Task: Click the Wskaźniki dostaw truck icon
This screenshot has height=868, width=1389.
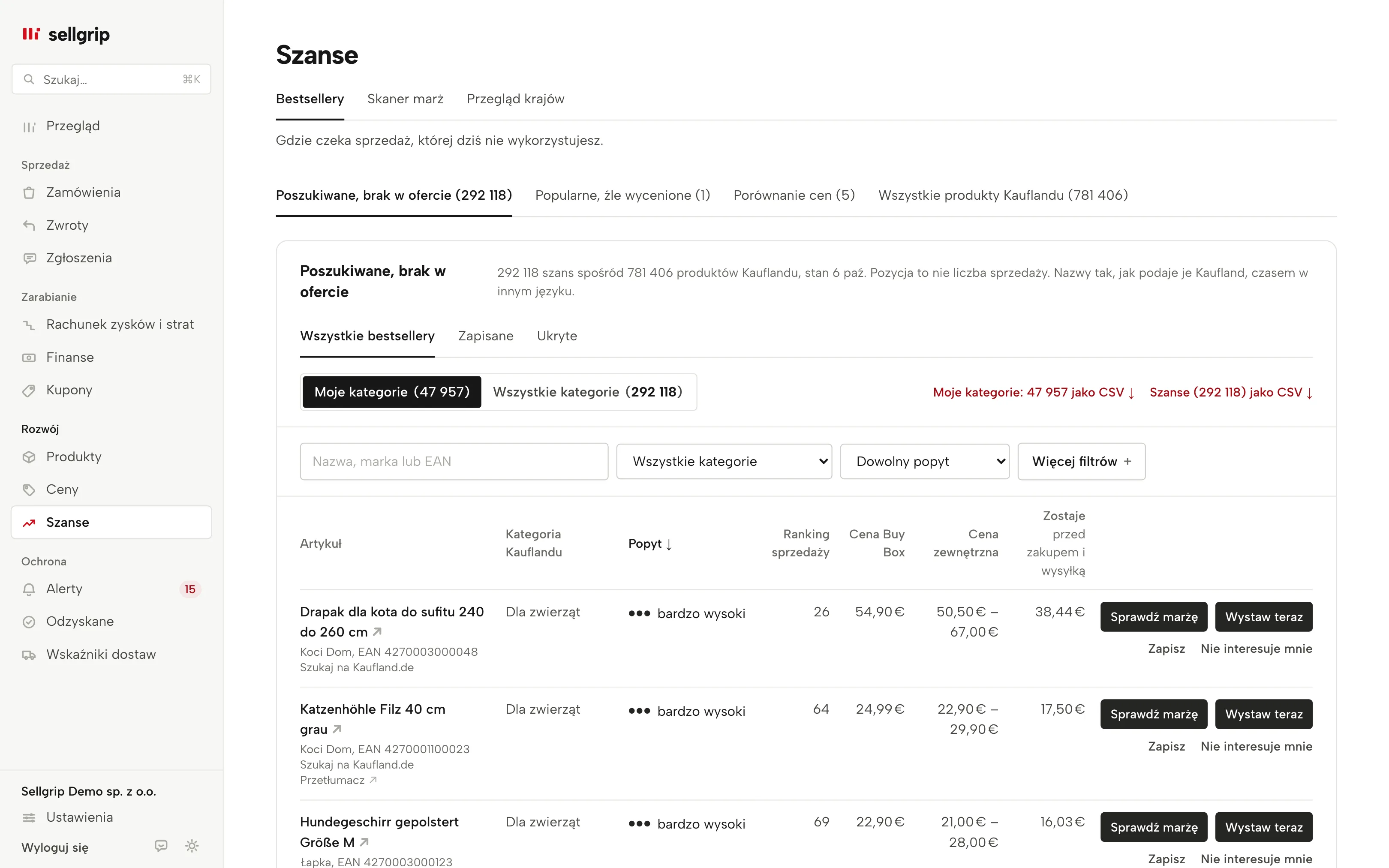Action: (29, 655)
